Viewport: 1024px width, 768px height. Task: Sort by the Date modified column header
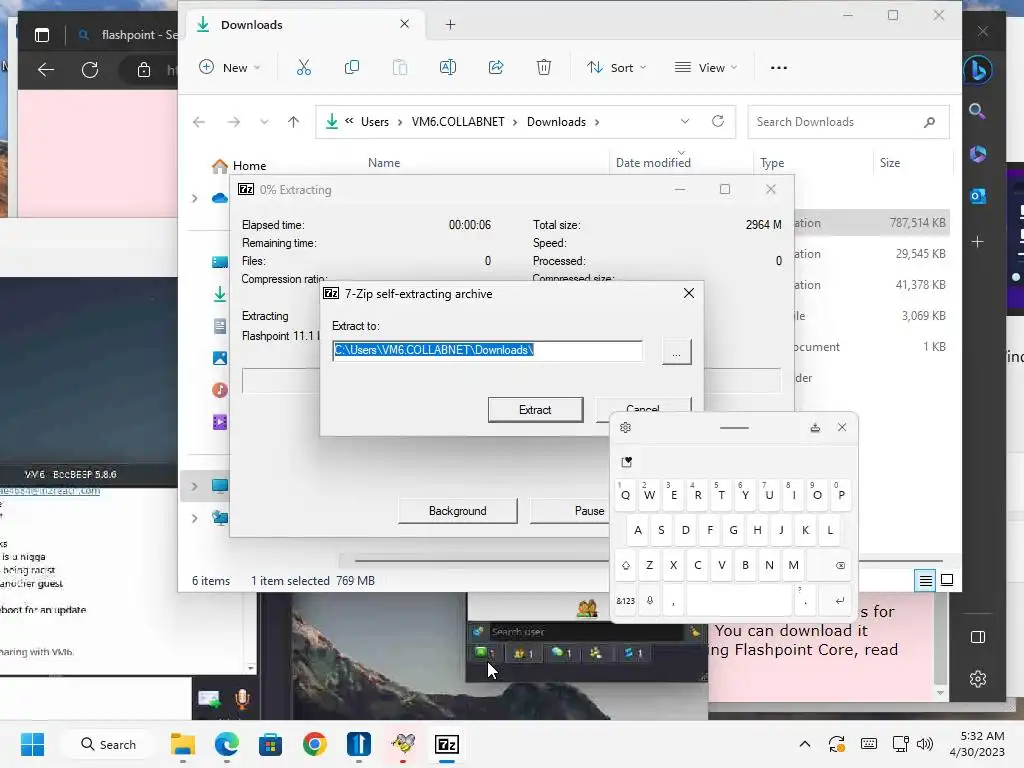(653, 163)
